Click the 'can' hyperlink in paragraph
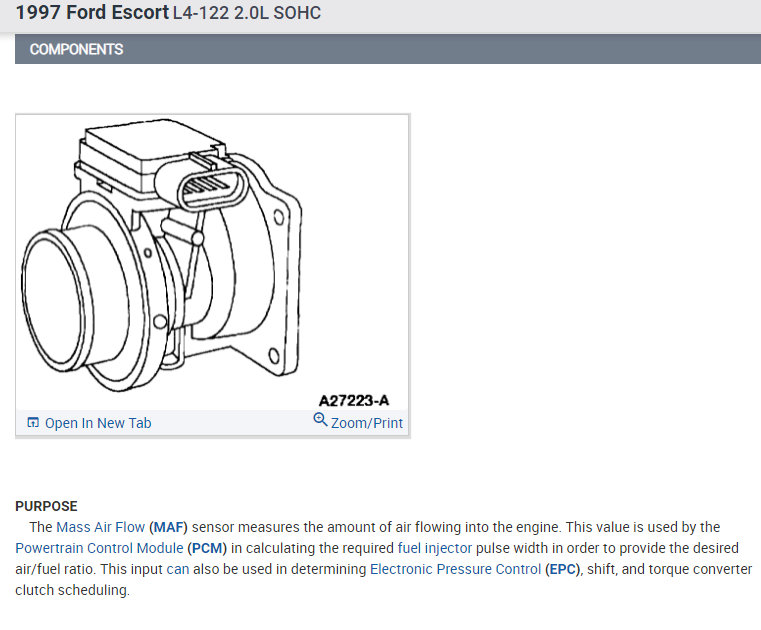Viewport: 761px width, 630px height. click(178, 569)
